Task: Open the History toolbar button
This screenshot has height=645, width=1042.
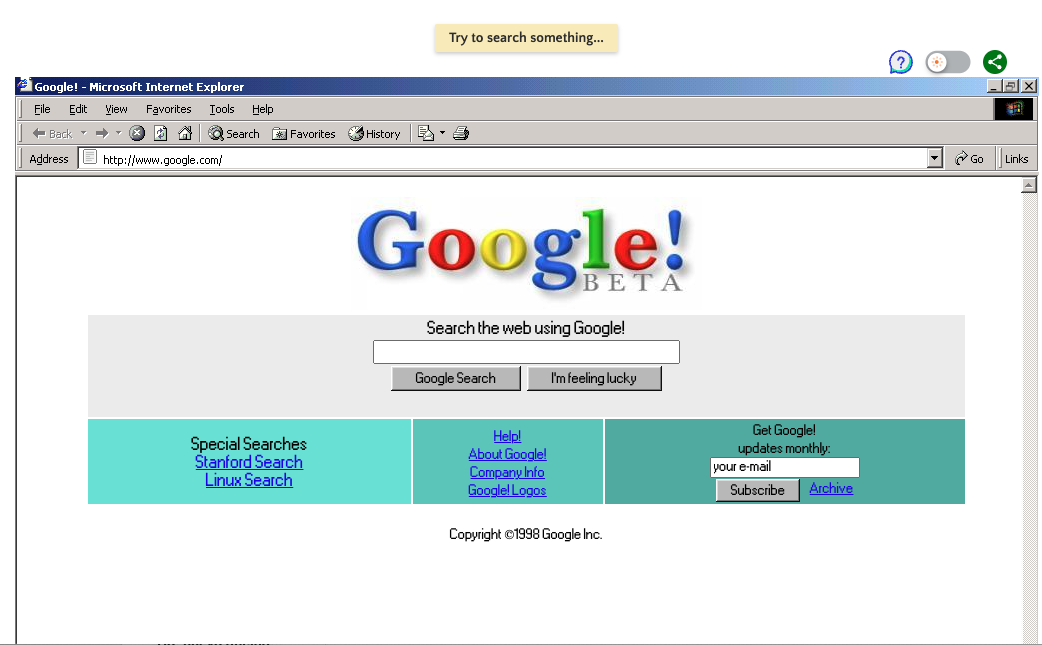Action: pos(375,134)
